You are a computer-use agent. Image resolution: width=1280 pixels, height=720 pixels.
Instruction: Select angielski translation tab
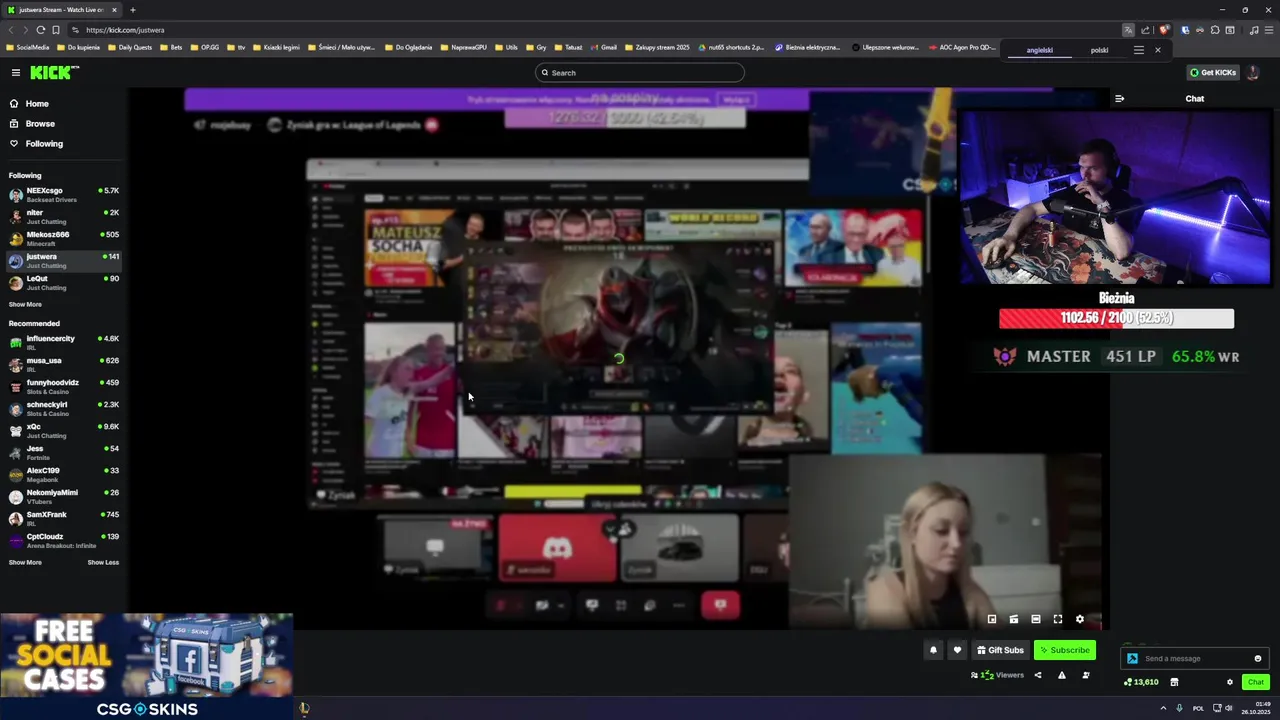tap(1040, 50)
